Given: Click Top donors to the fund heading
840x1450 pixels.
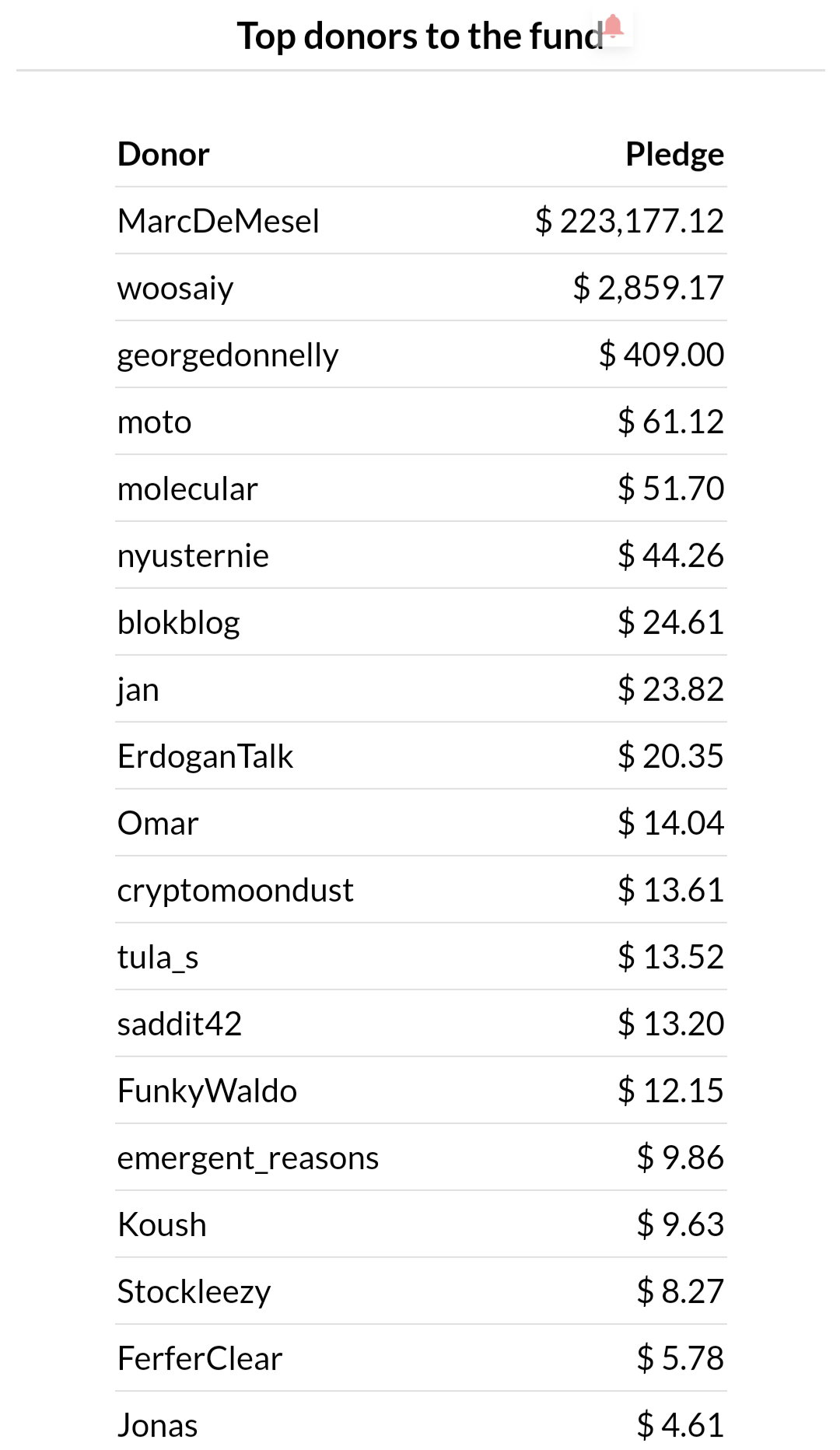Looking at the screenshot, I should (x=420, y=36).
